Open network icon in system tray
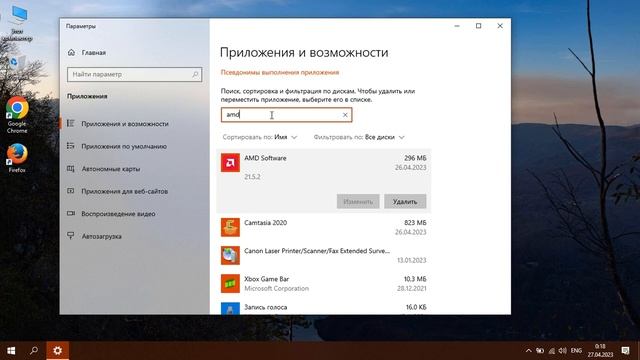Image resolution: width=640 pixels, height=360 pixels. 551,351
